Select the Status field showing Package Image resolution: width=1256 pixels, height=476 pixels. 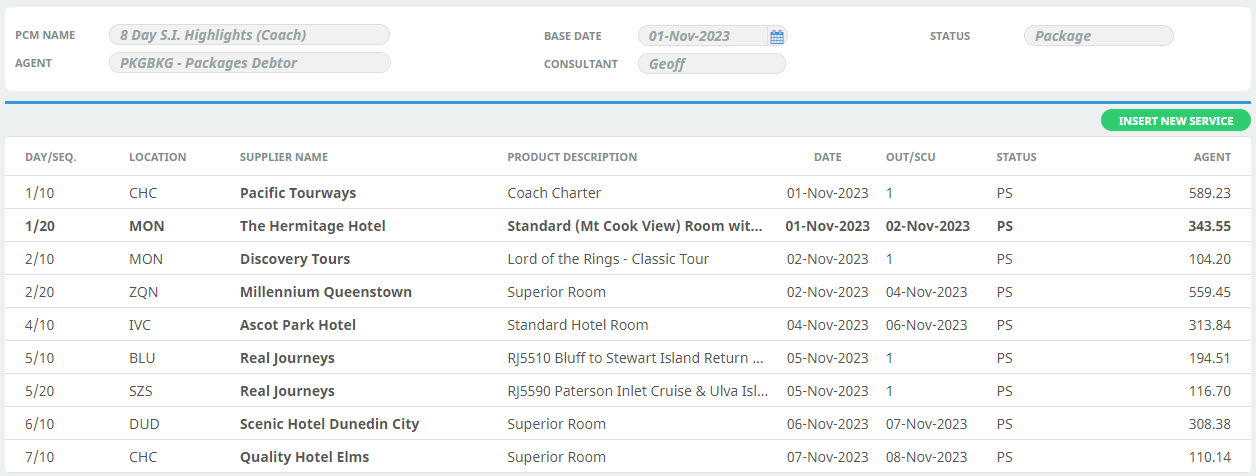(x=1098, y=36)
